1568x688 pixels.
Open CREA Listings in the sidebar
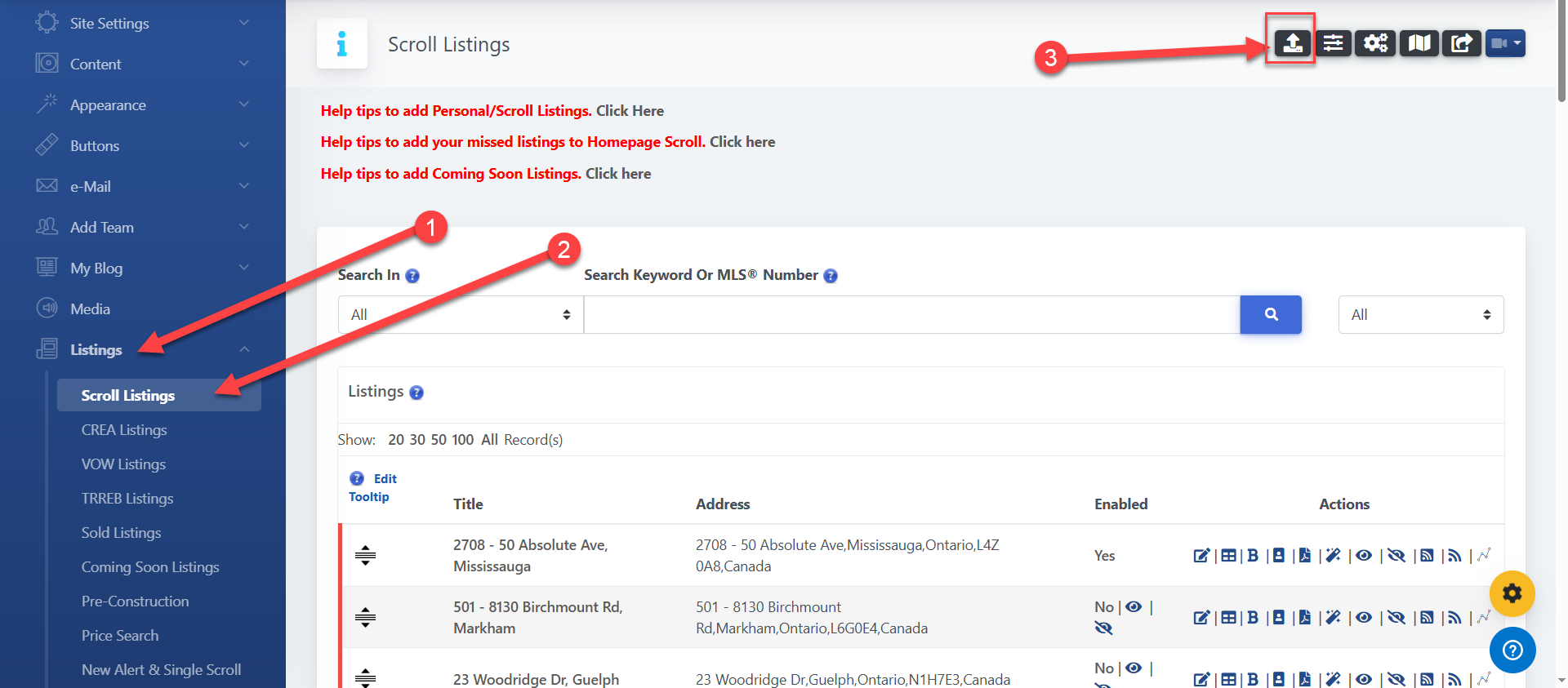point(124,430)
